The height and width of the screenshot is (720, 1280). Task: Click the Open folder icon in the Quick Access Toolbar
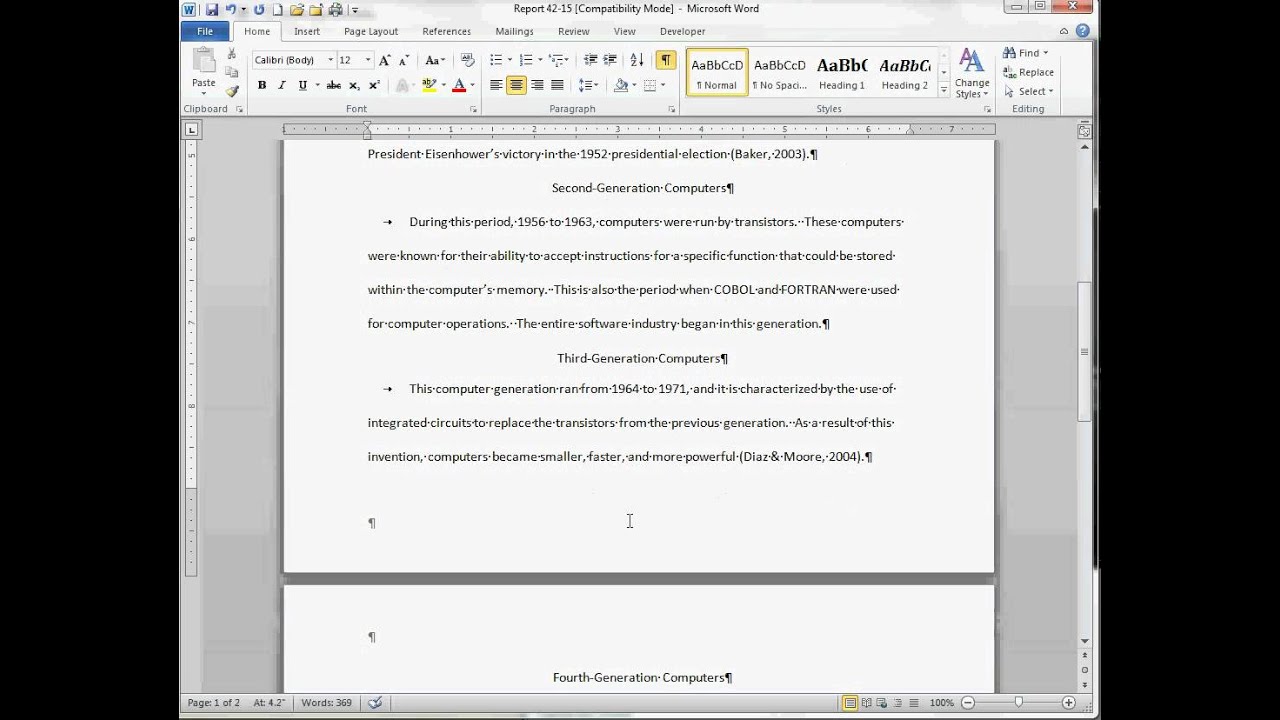pyautogui.click(x=297, y=10)
